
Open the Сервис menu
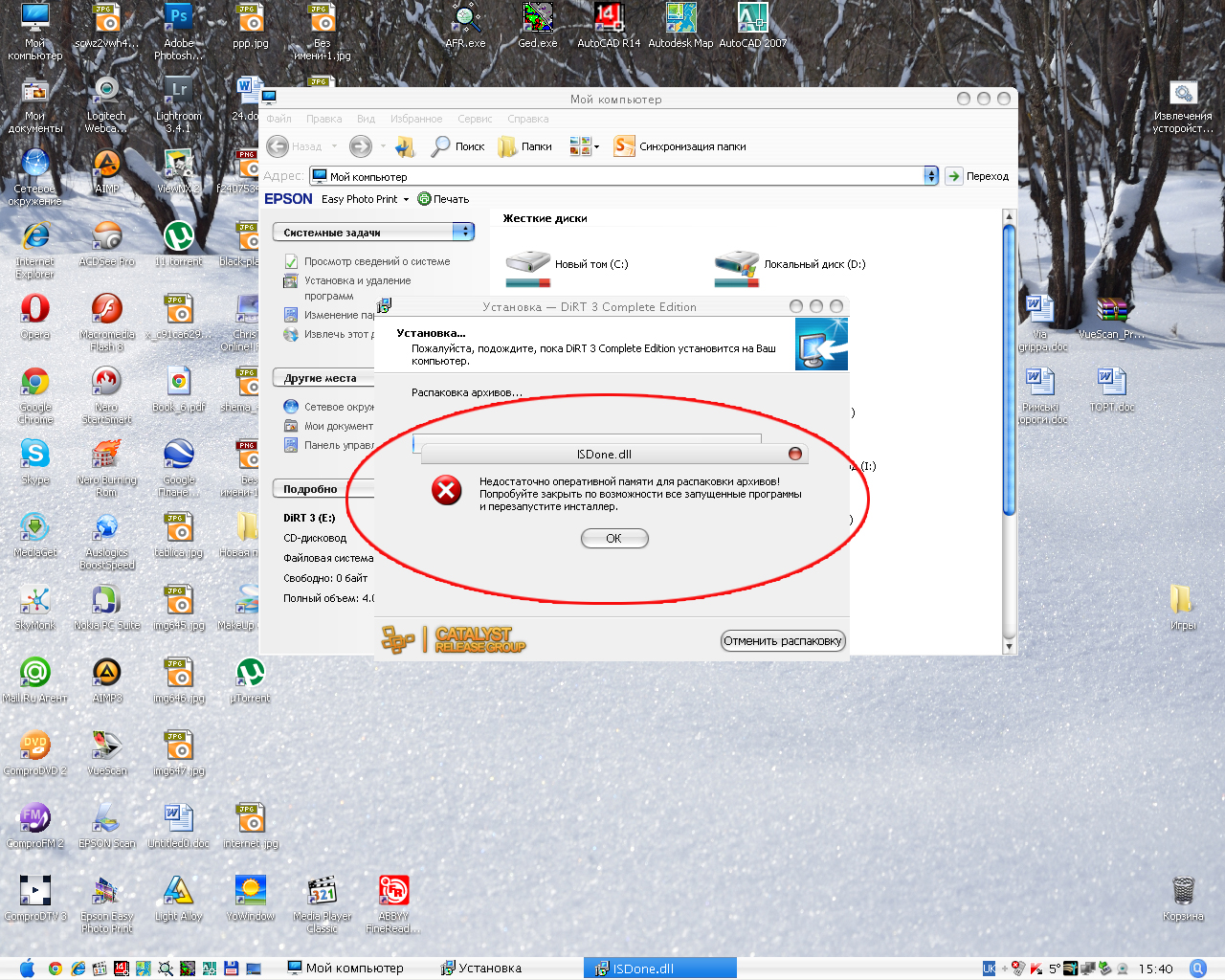tap(475, 119)
